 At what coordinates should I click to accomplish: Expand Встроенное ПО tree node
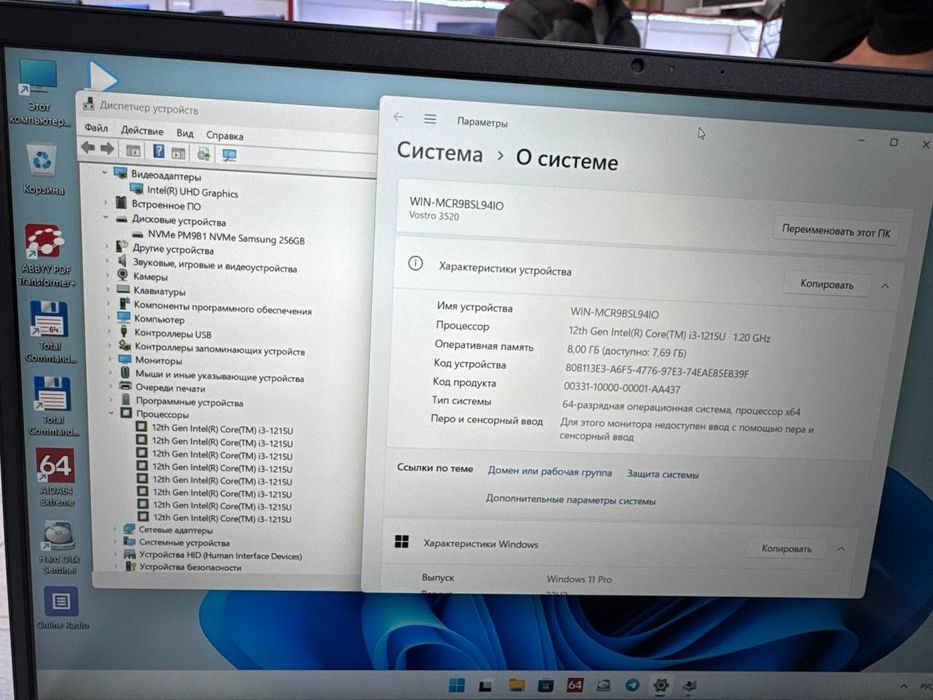point(105,203)
